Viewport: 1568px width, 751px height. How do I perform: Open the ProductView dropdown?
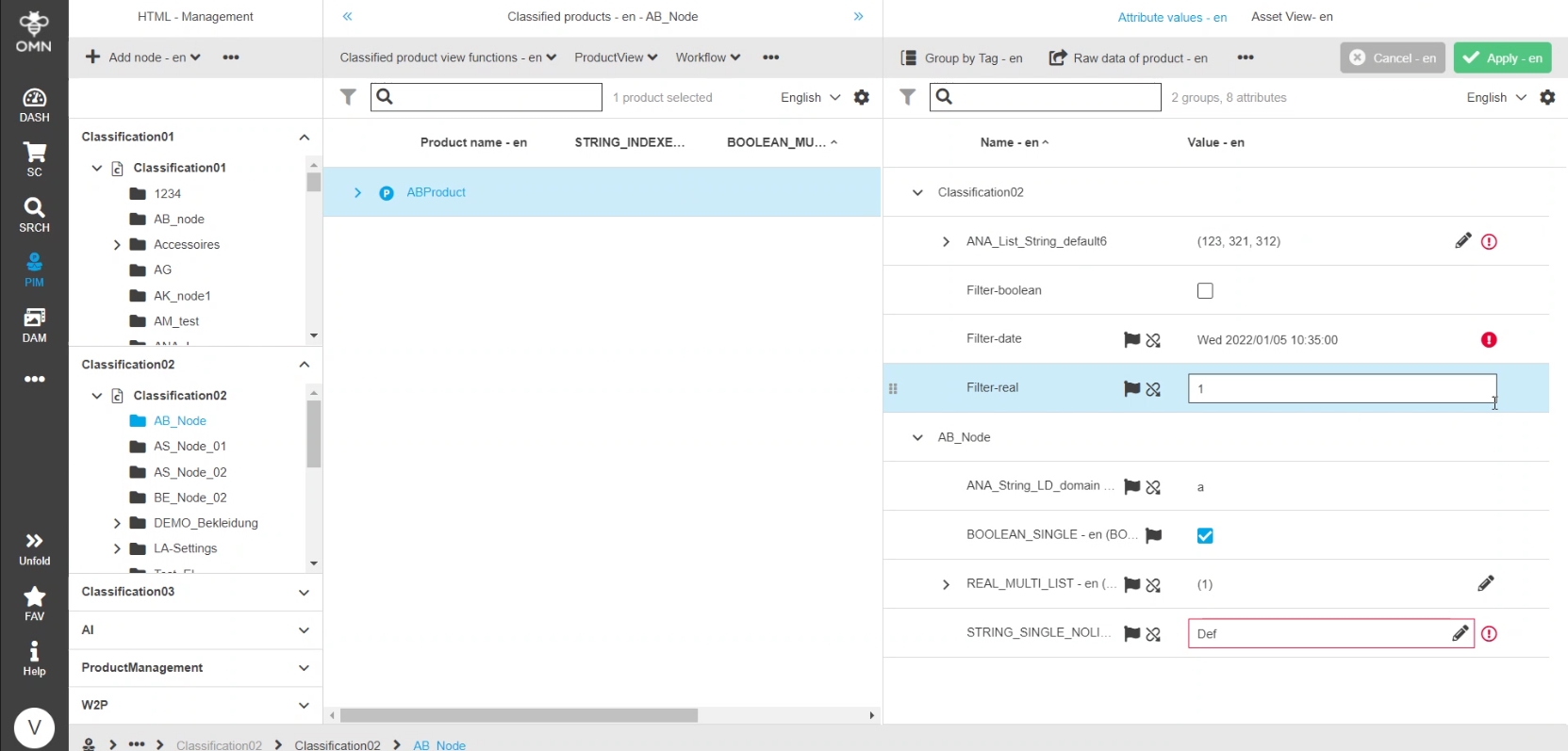point(615,57)
